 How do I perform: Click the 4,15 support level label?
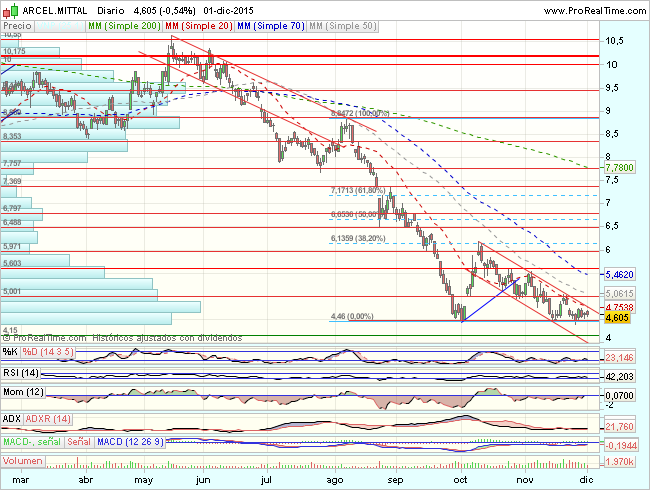pos(10,330)
